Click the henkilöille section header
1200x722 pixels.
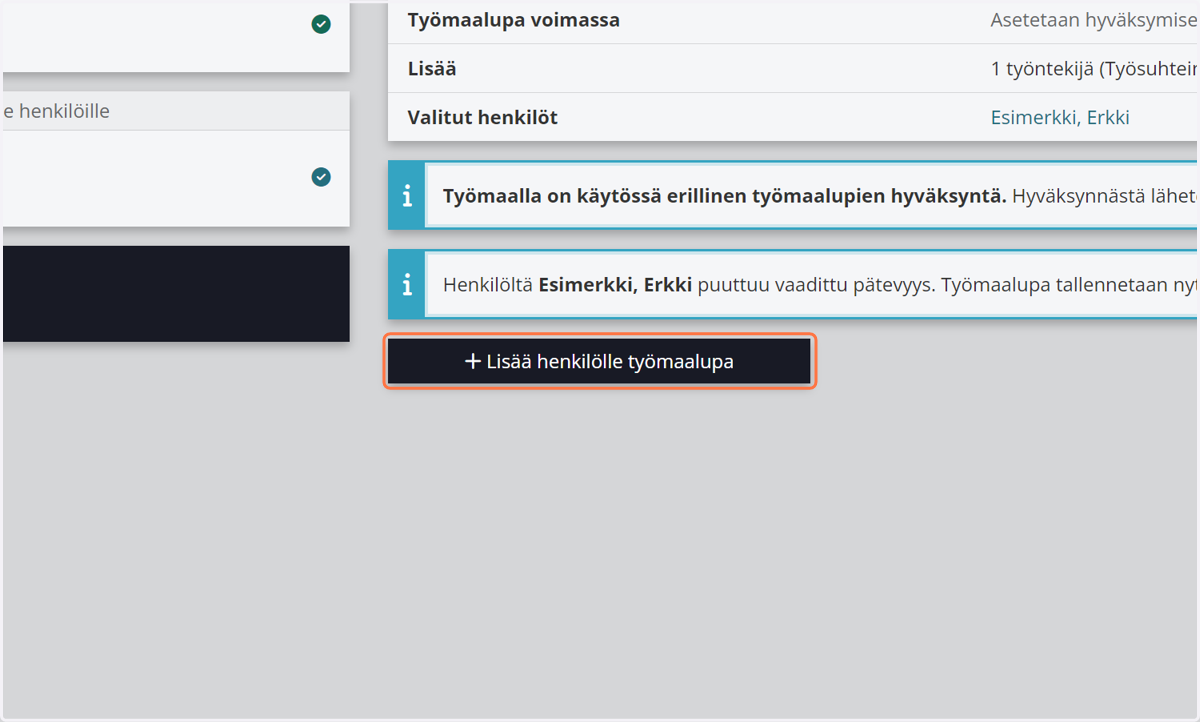point(176,111)
